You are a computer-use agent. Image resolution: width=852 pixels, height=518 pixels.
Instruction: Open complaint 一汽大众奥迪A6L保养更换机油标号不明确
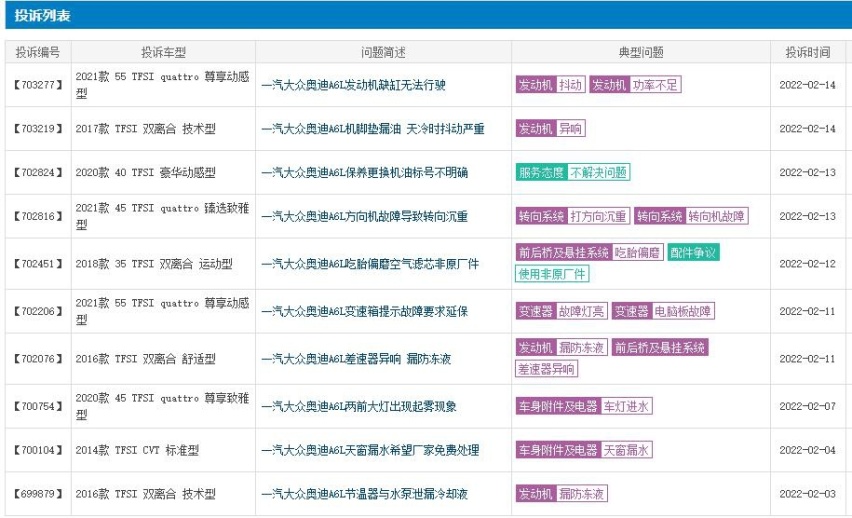coord(365,173)
